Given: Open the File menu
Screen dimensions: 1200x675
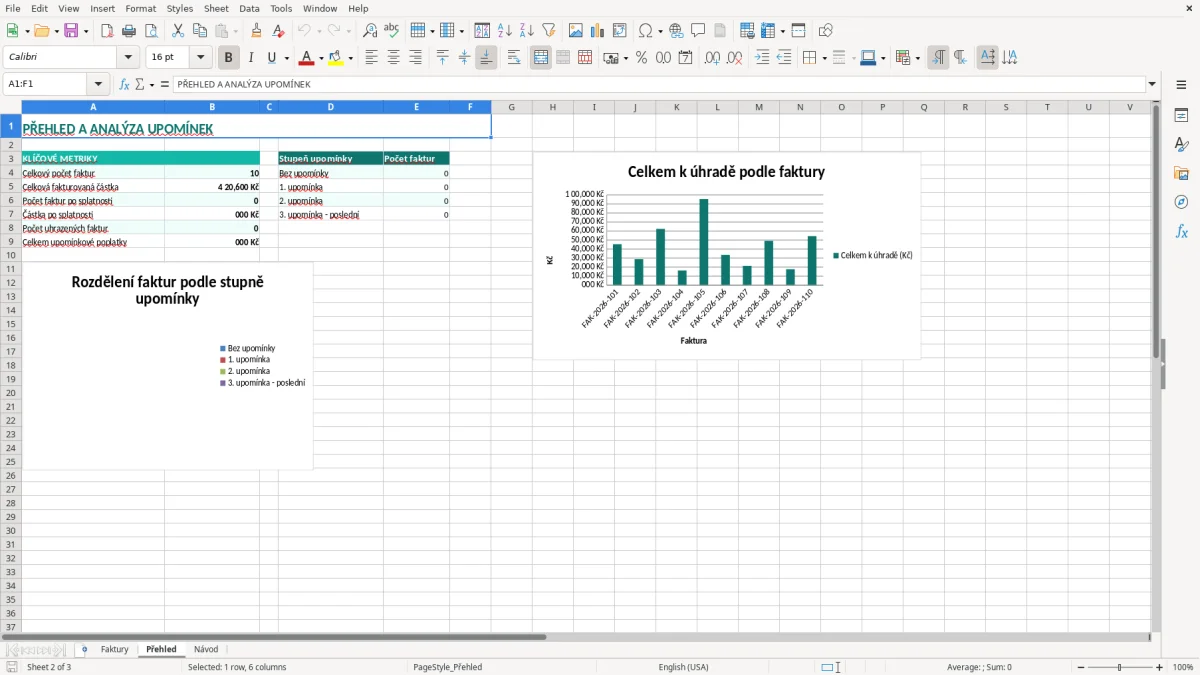Looking at the screenshot, I should tap(13, 8).
